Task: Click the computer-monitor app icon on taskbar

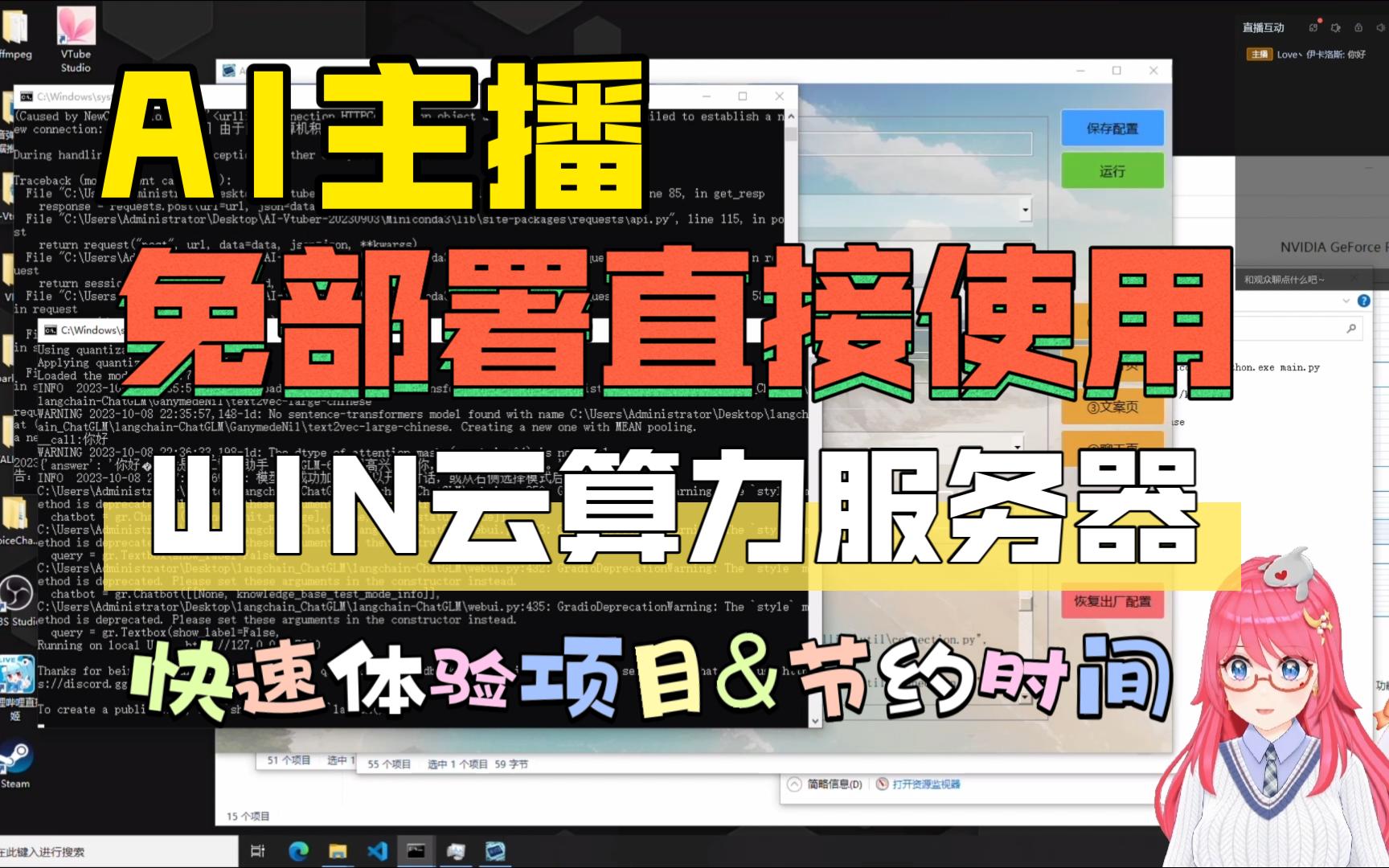Action: click(456, 851)
